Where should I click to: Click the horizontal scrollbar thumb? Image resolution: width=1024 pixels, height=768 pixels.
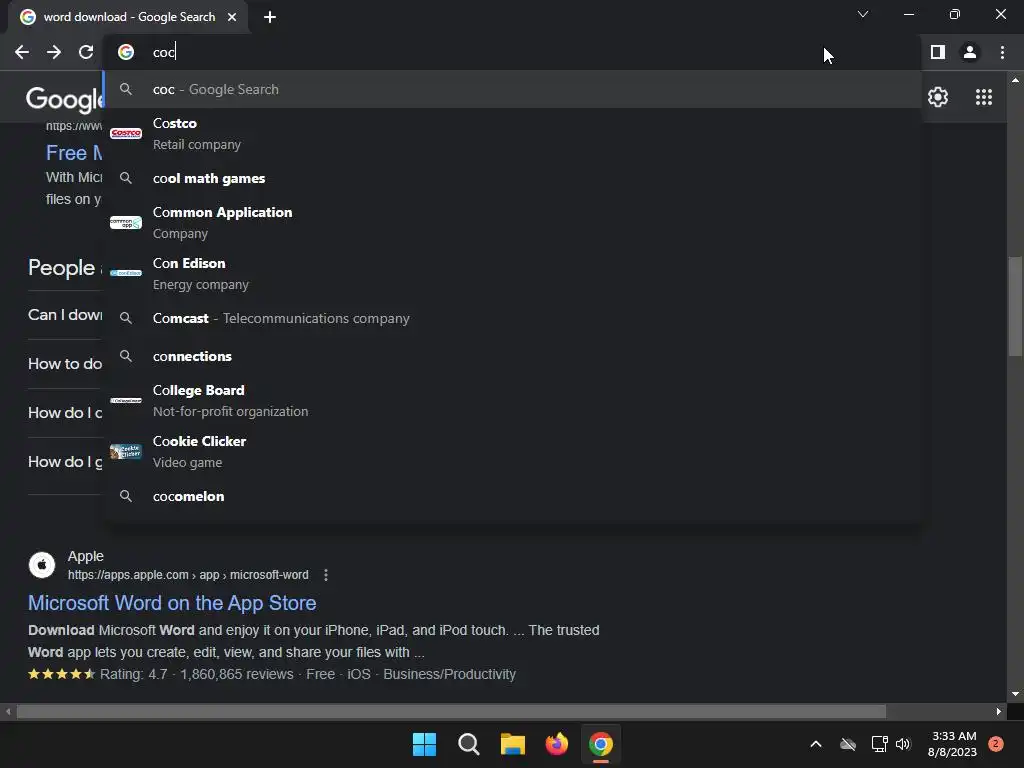[x=451, y=711]
